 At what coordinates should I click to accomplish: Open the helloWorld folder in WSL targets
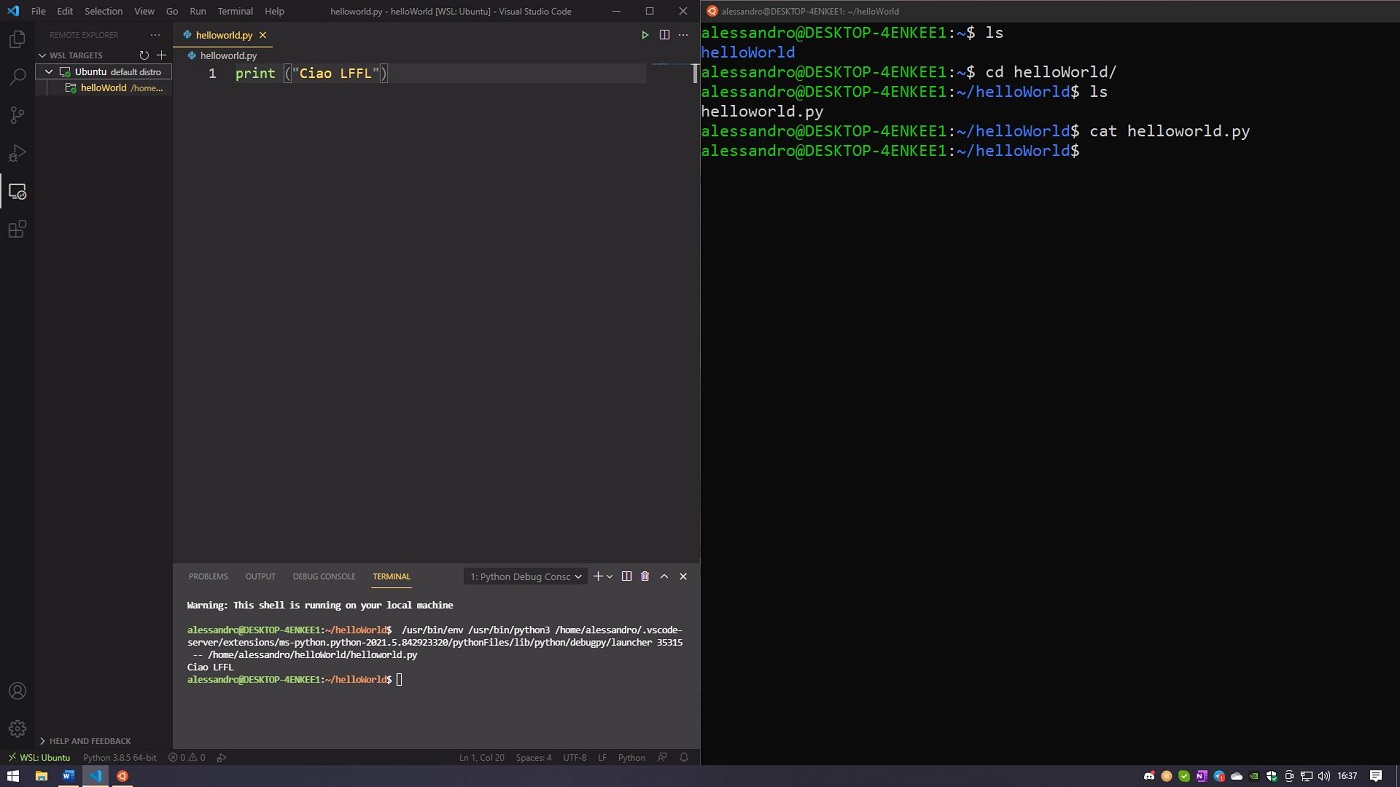pyautogui.click(x=103, y=88)
